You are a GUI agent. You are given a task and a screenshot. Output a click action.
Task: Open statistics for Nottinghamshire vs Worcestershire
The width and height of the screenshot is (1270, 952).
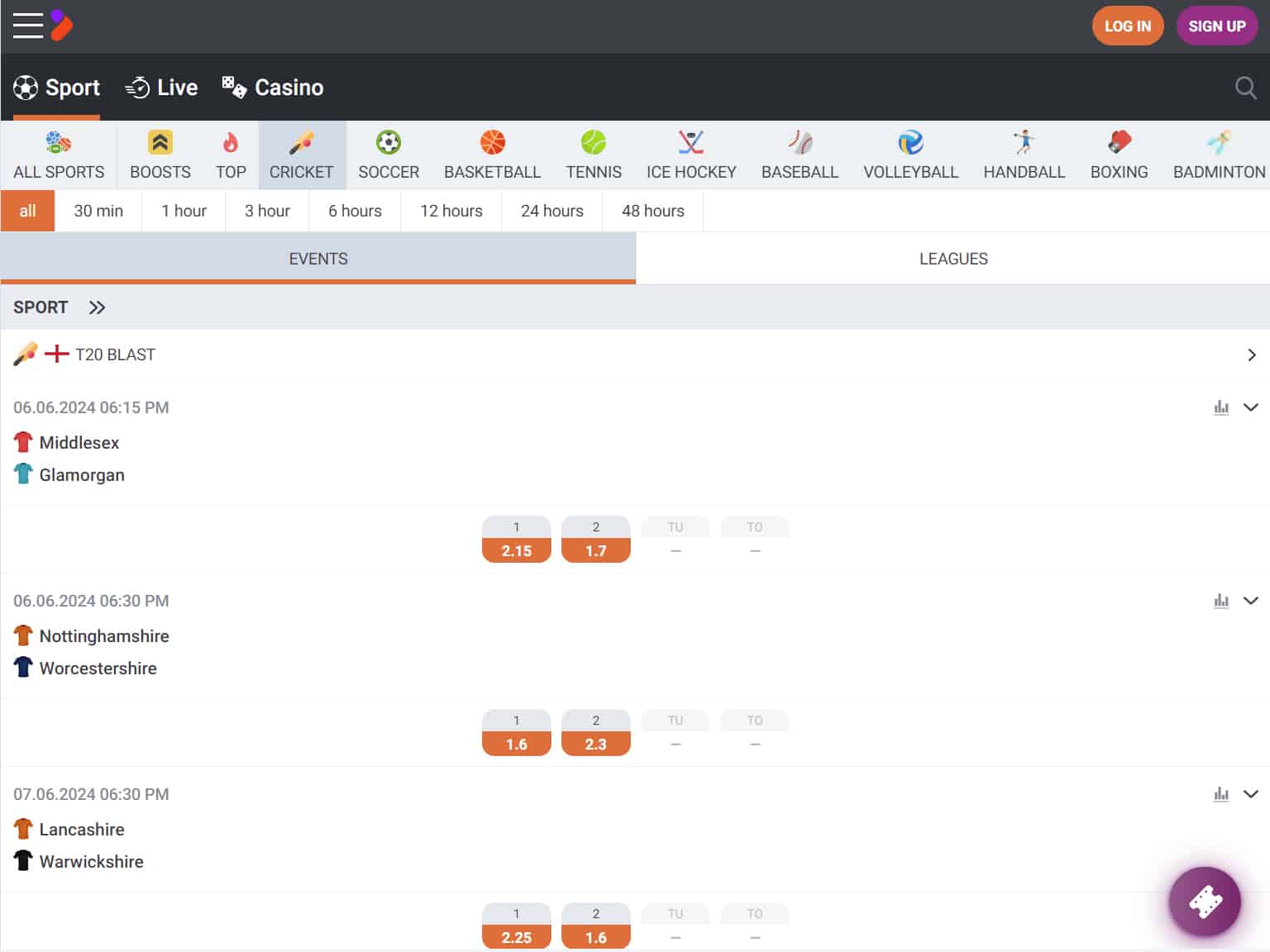1221,601
